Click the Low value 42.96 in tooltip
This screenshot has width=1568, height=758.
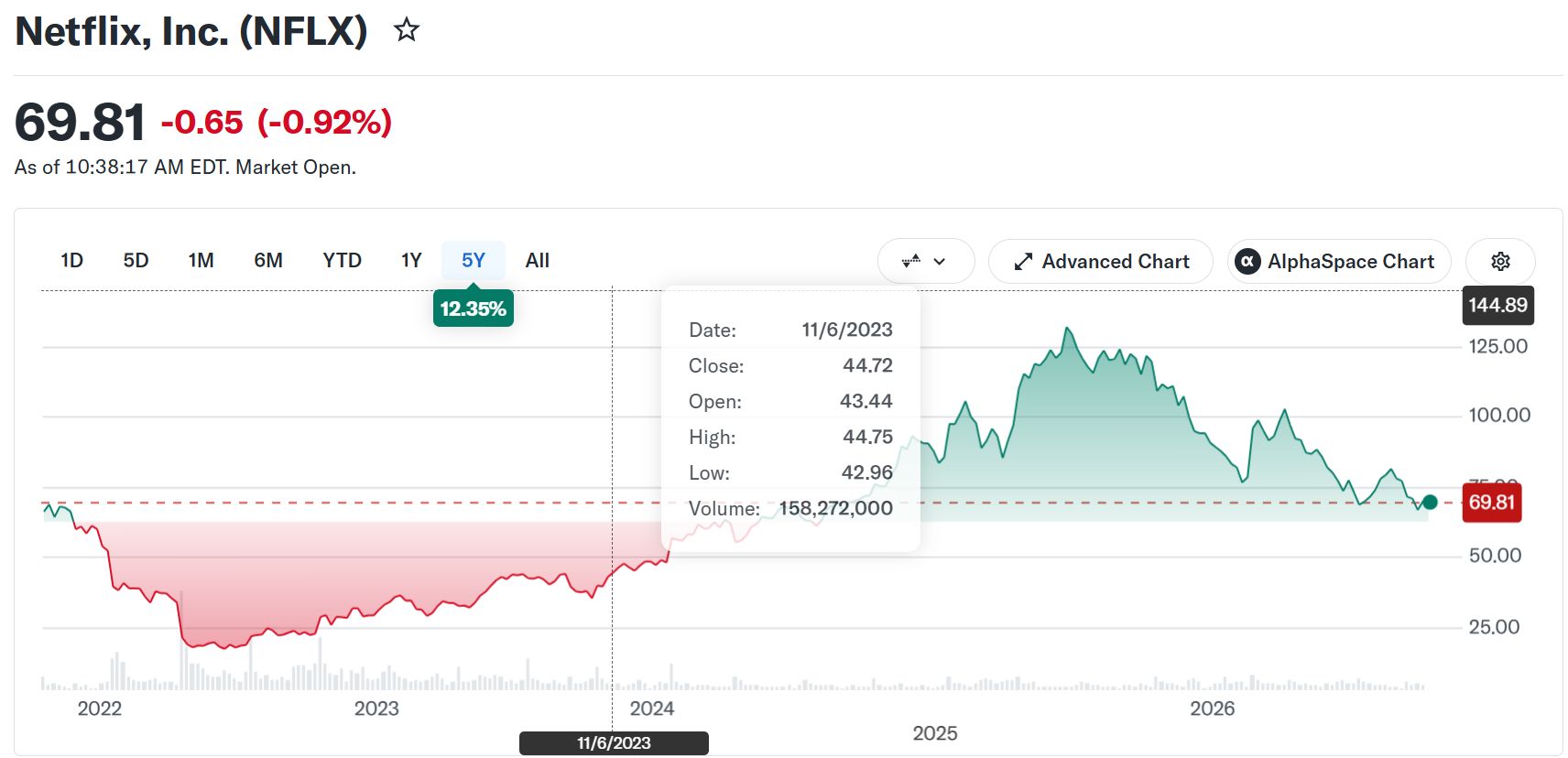pyautogui.click(x=866, y=472)
